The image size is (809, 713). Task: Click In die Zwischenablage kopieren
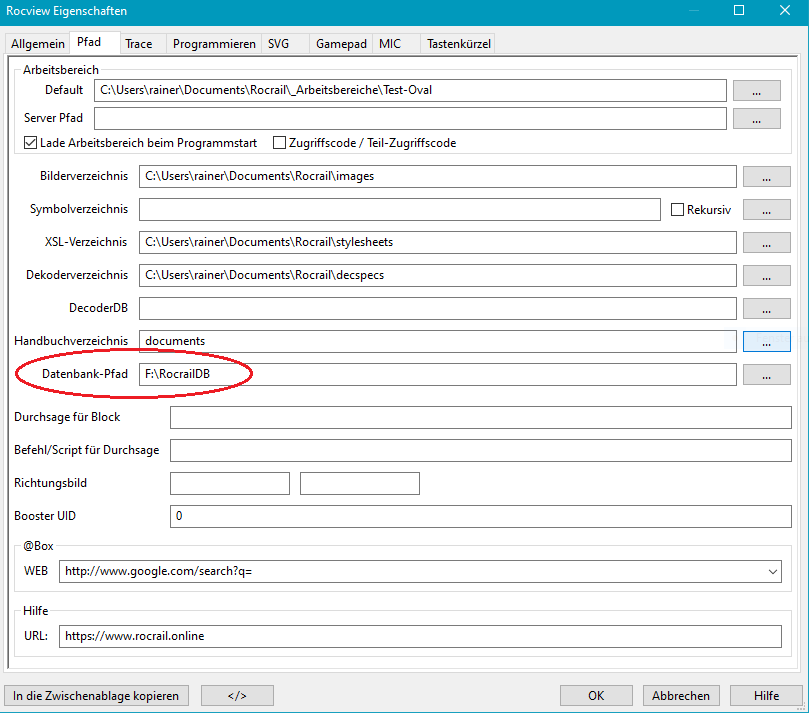(x=96, y=696)
